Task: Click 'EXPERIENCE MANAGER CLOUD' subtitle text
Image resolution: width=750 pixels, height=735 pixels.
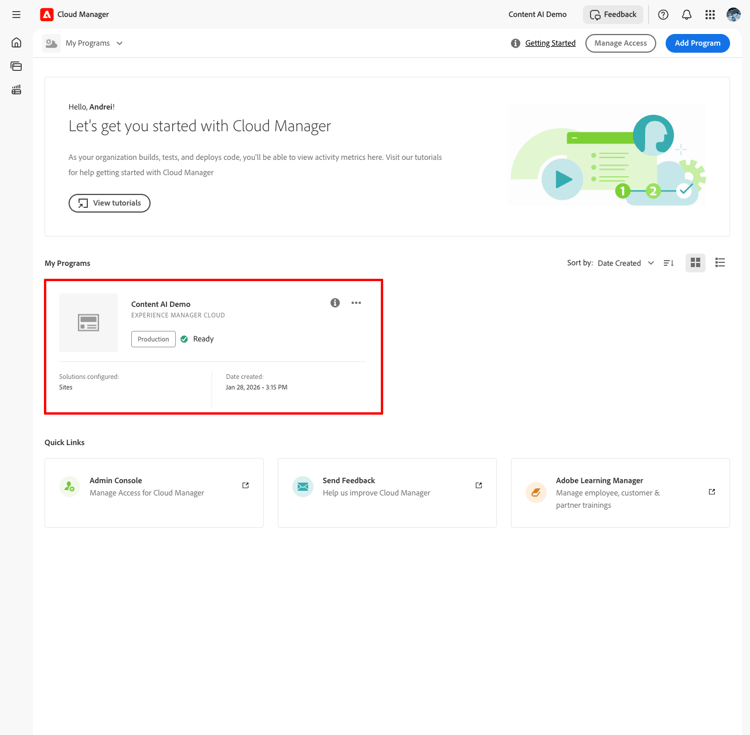Action: tap(178, 315)
